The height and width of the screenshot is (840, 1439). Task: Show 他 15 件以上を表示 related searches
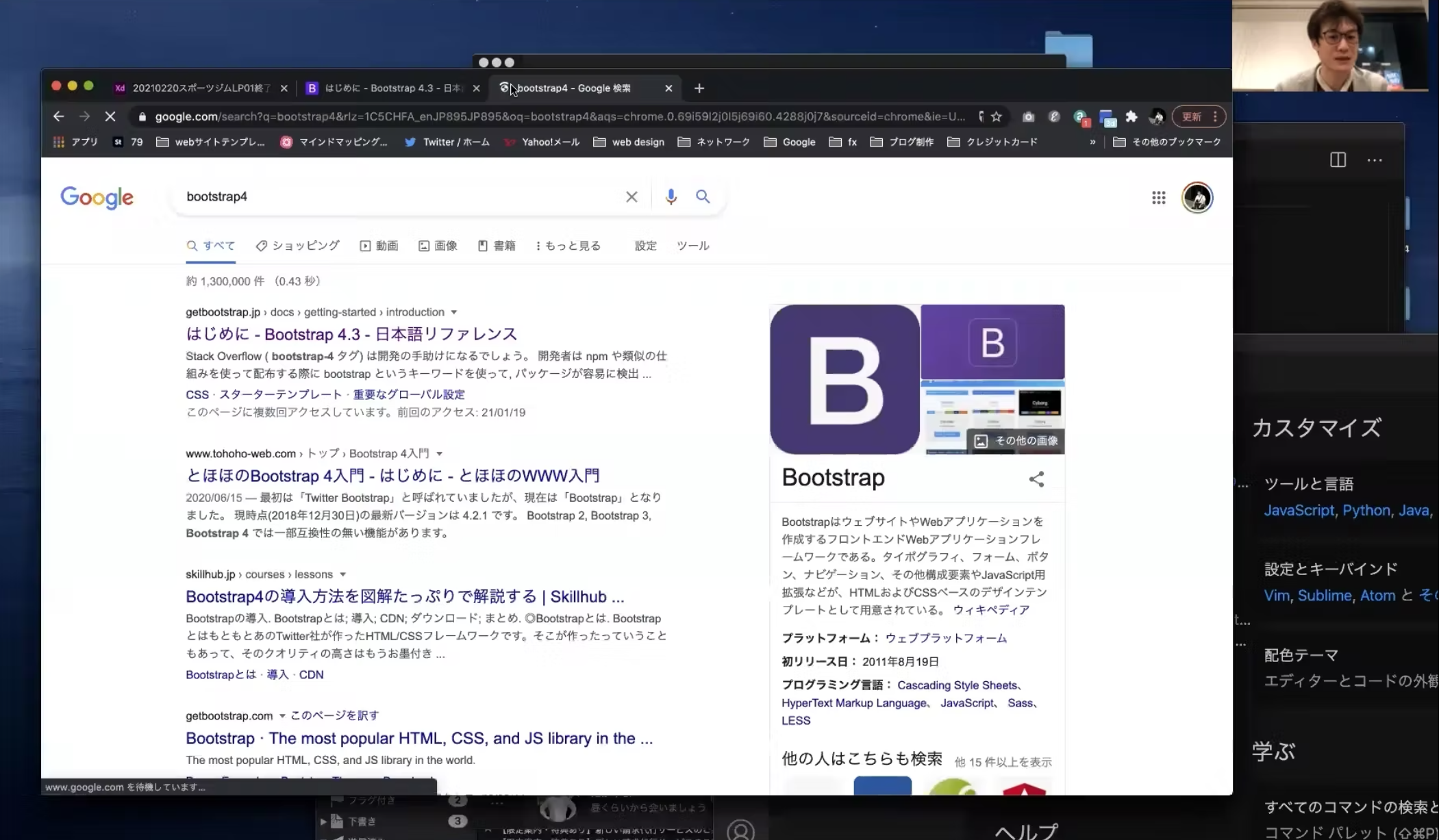[x=1003, y=762]
